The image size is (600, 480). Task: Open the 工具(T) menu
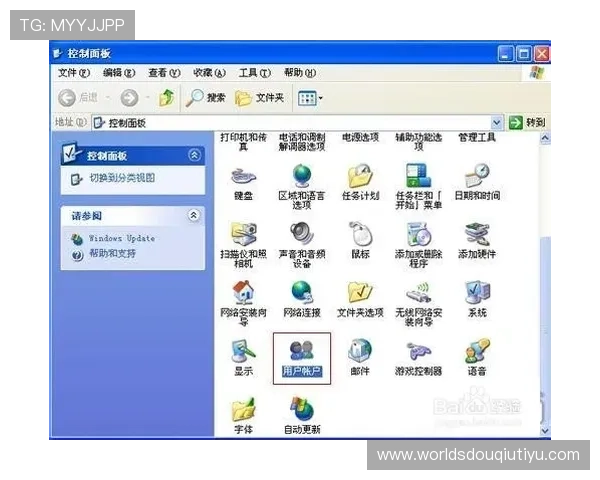(254, 73)
